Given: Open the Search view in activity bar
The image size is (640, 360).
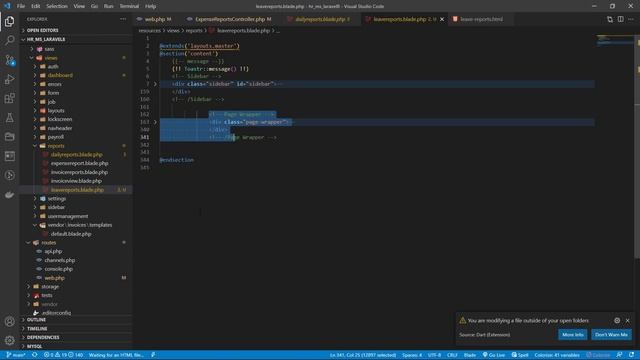Looking at the screenshot, I should (9, 40).
